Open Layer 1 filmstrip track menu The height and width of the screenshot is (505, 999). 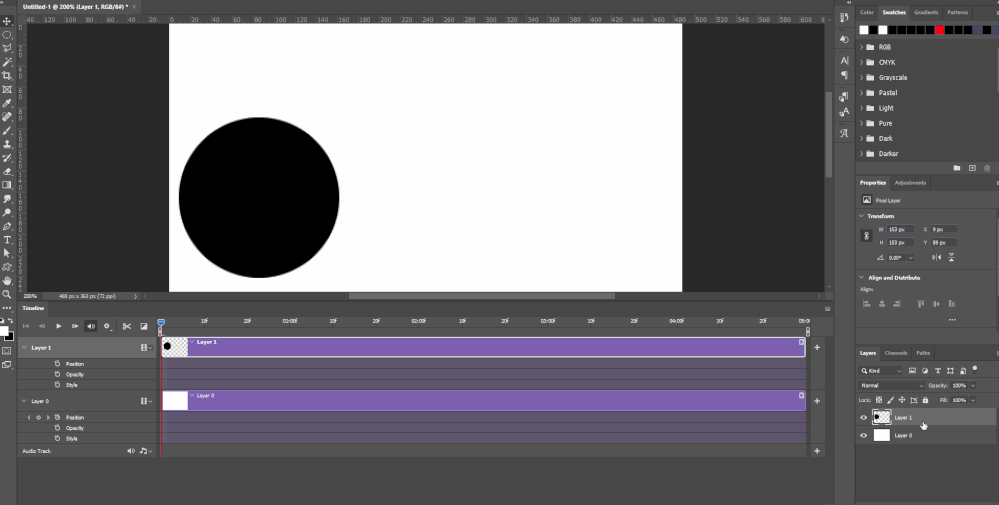point(147,348)
